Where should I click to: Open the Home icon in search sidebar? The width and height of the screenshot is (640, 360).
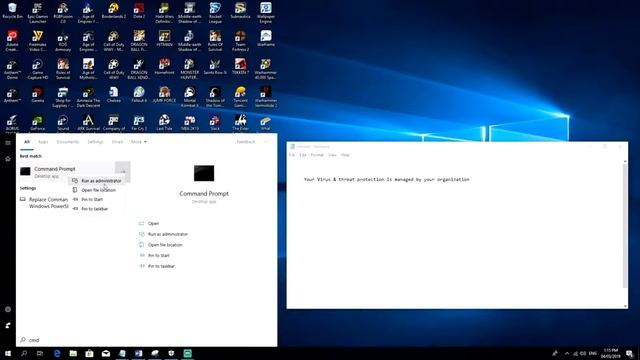point(8,159)
